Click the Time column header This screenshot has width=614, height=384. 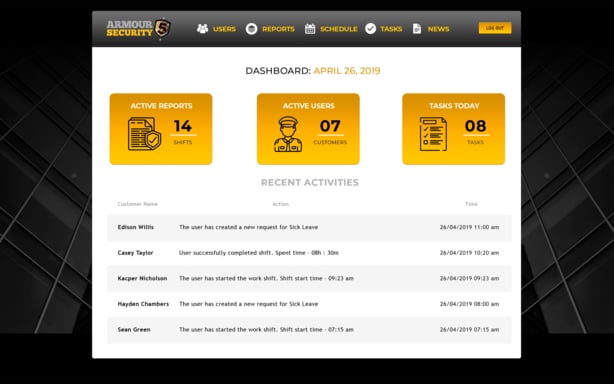471,204
